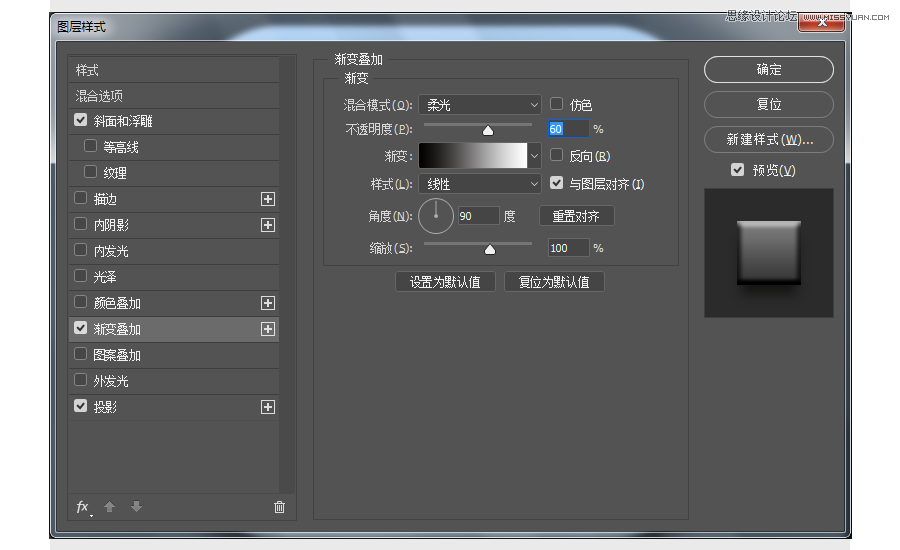The width and height of the screenshot is (900, 550).
Task: Select 混合选项 blending options
Action: pos(173,96)
